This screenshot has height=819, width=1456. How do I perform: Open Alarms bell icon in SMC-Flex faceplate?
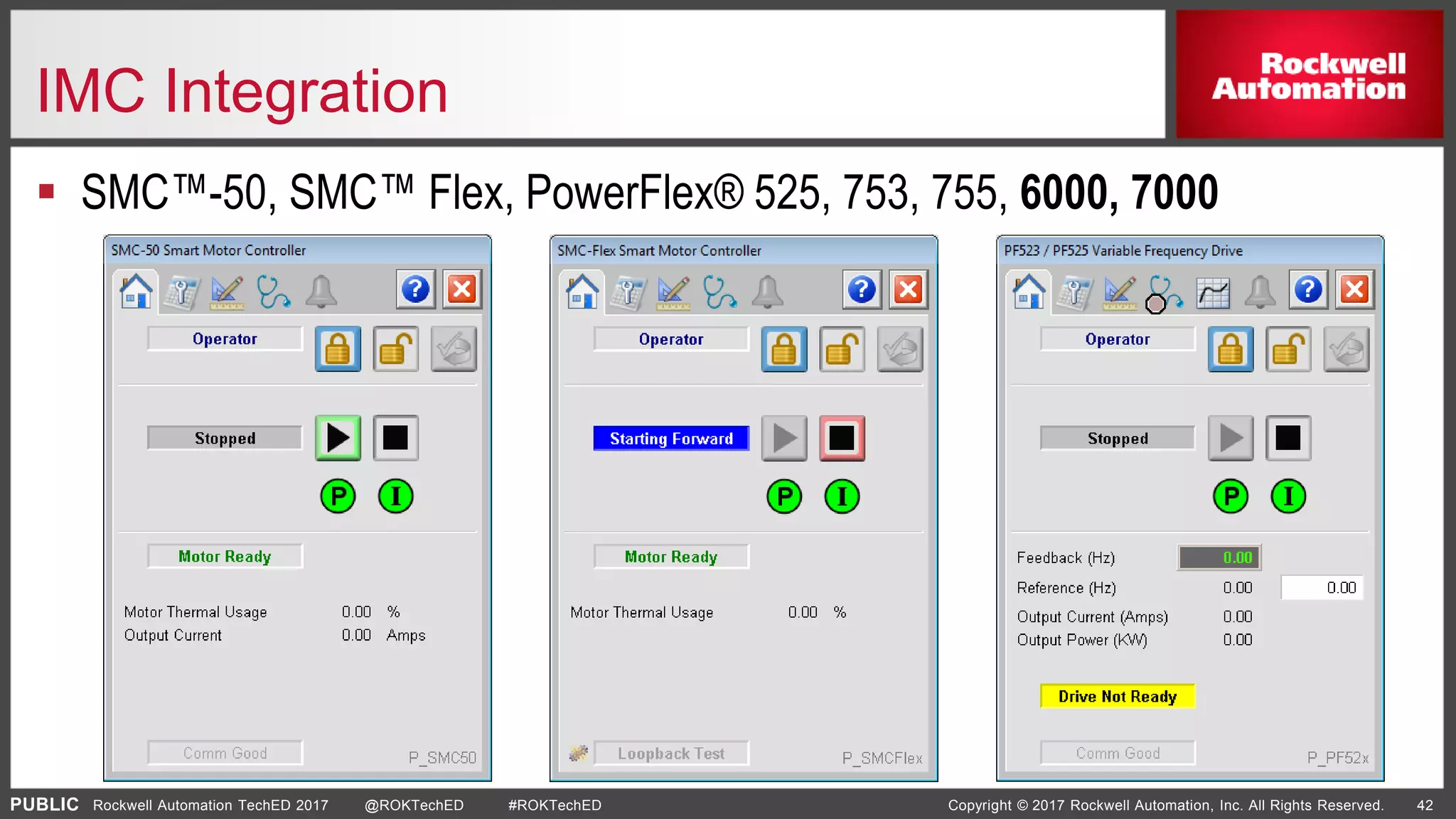(767, 291)
